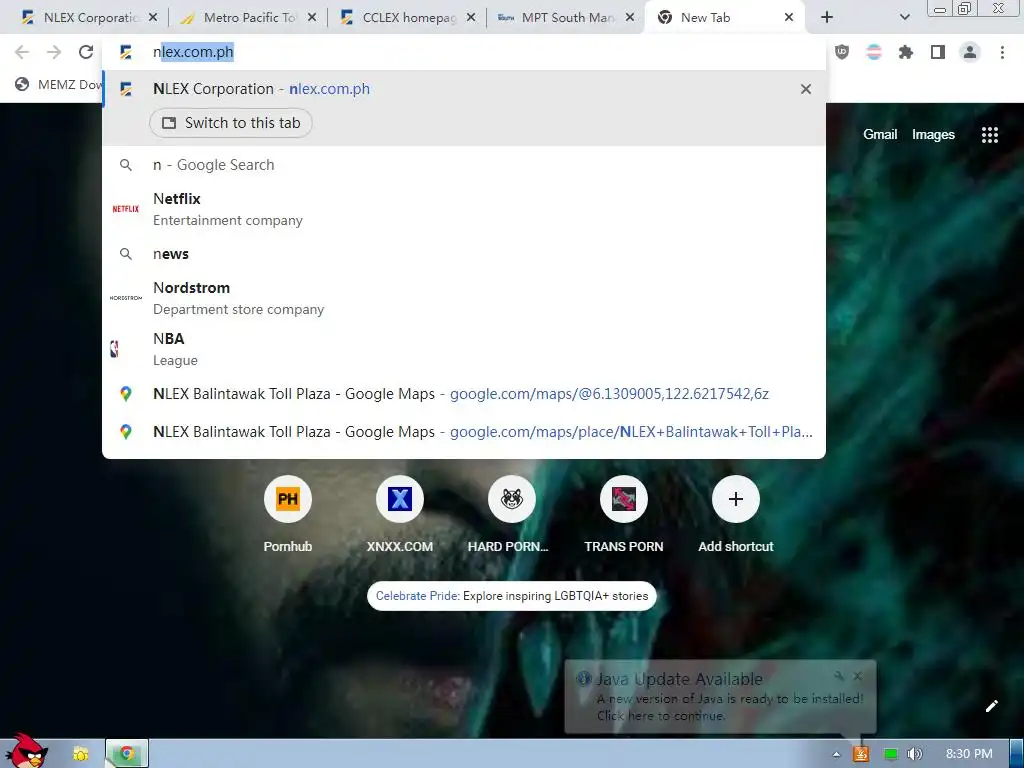Open NLEX Balintawak maps/@6.1309005 suggestion

click(464, 394)
